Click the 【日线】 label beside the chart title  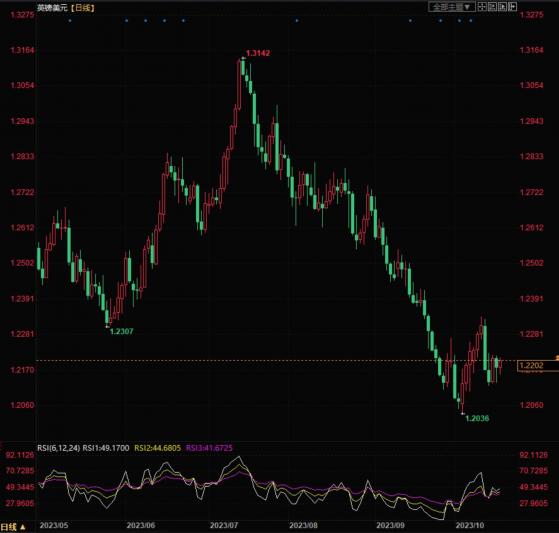[82, 8]
